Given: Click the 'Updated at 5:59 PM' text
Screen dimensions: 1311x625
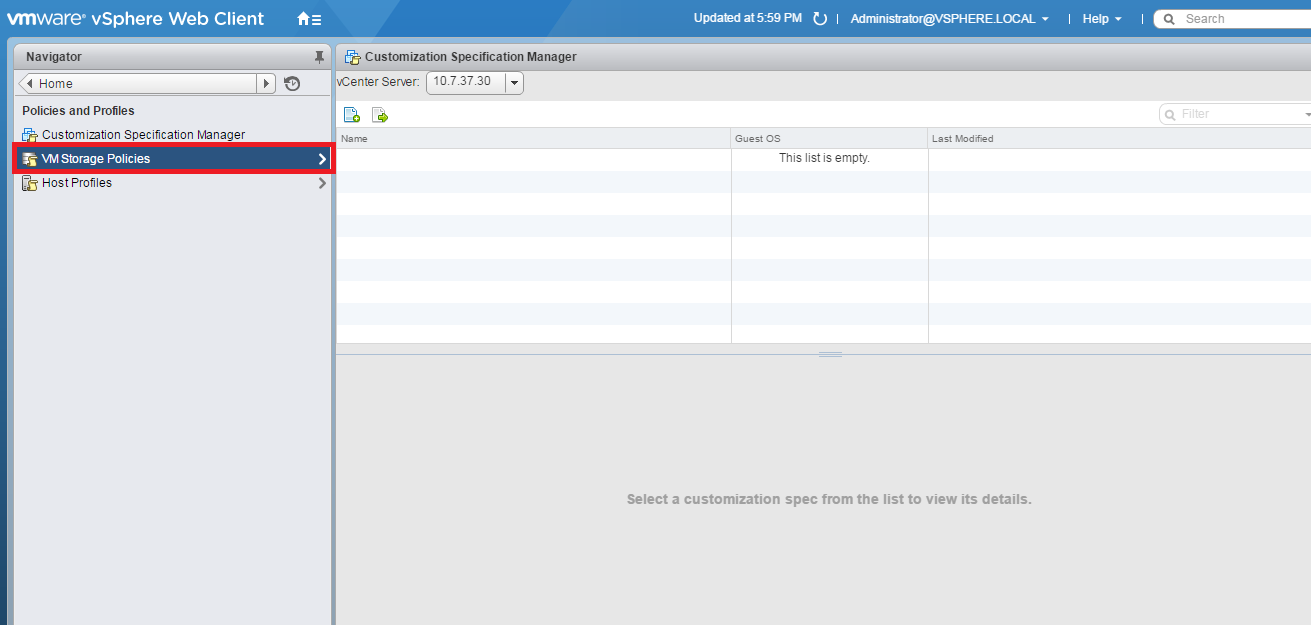Looking at the screenshot, I should click(748, 19).
